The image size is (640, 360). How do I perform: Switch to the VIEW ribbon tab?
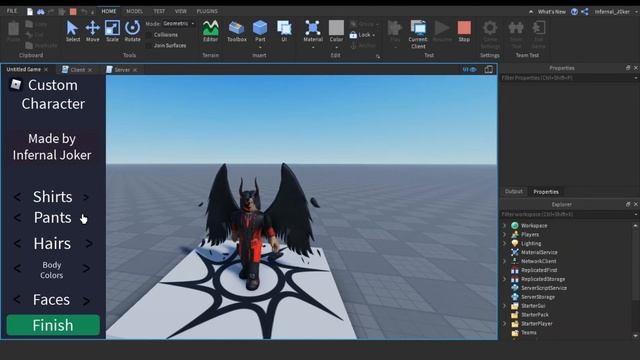tap(180, 11)
